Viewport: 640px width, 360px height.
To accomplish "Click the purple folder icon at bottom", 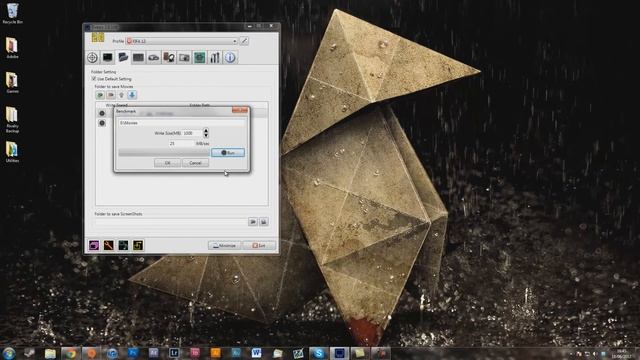I will [x=94, y=245].
